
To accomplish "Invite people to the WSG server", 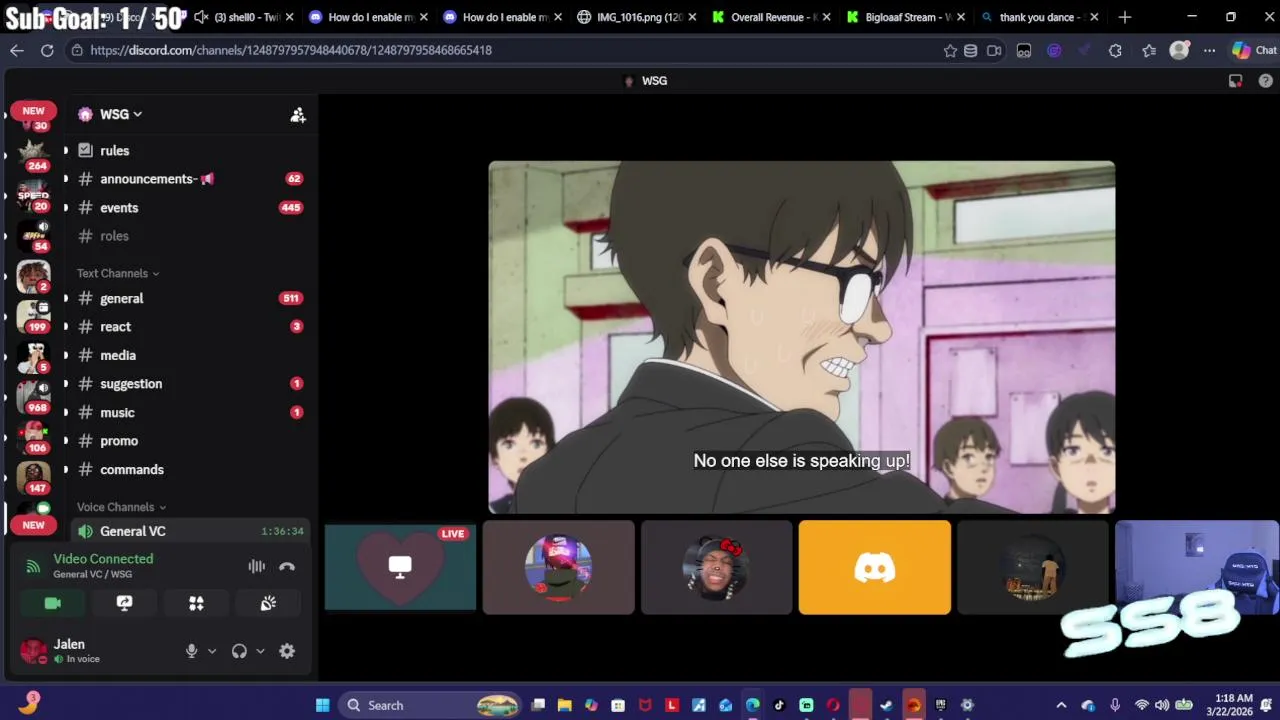I will [298, 115].
